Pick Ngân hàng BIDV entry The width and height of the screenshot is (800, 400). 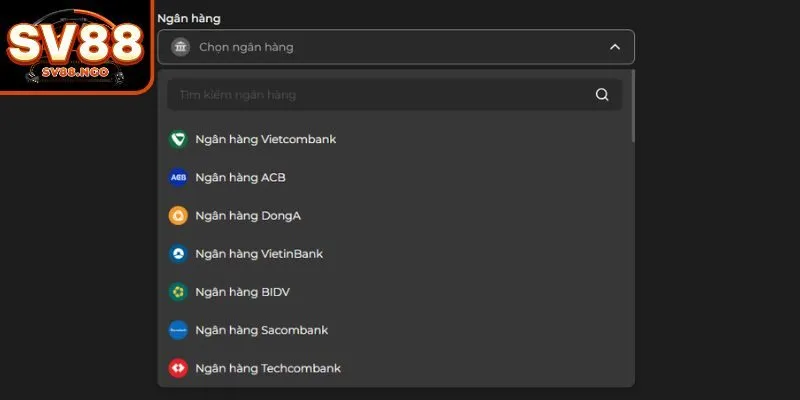pos(396,292)
